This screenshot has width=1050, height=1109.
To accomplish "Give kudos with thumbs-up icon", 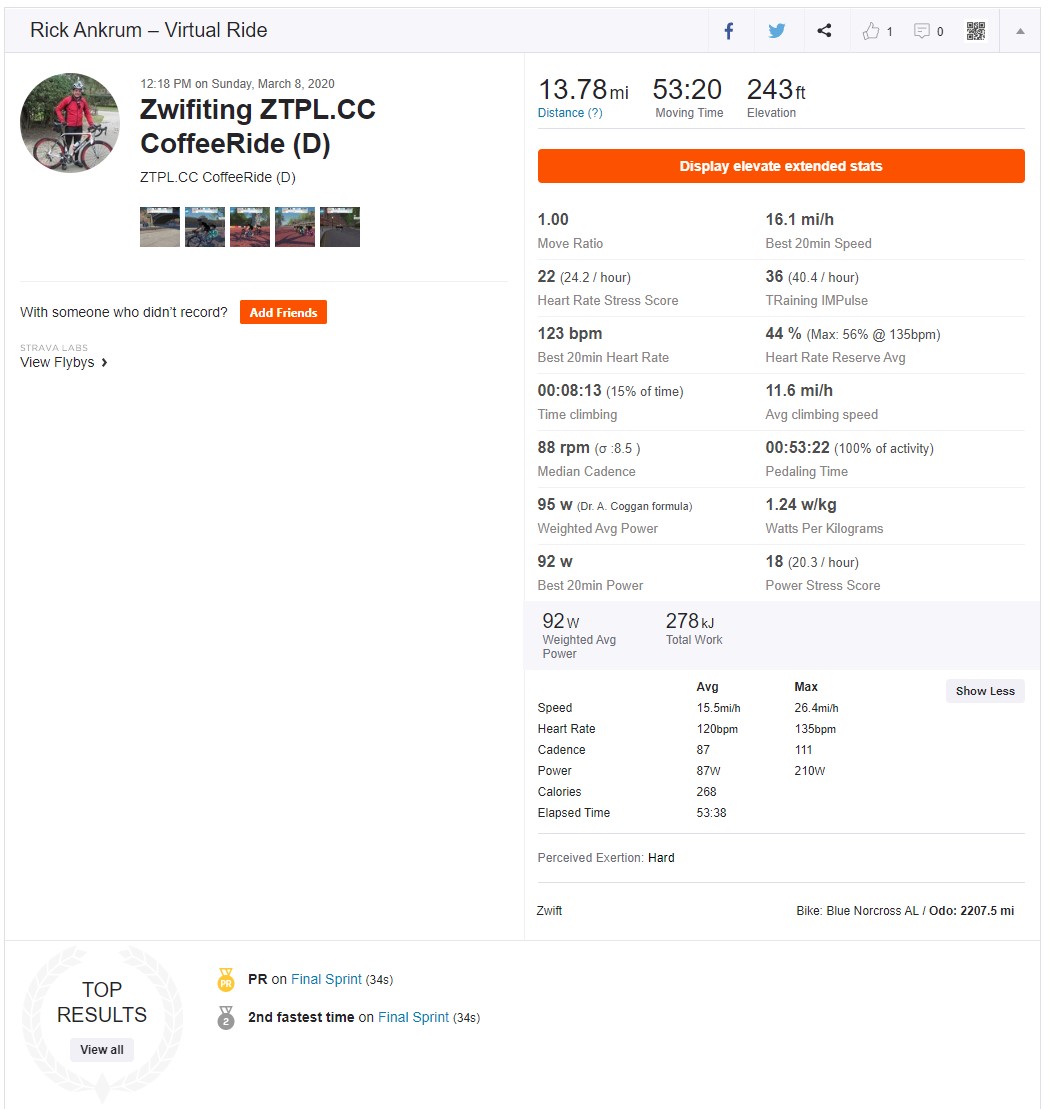I will (870, 30).
